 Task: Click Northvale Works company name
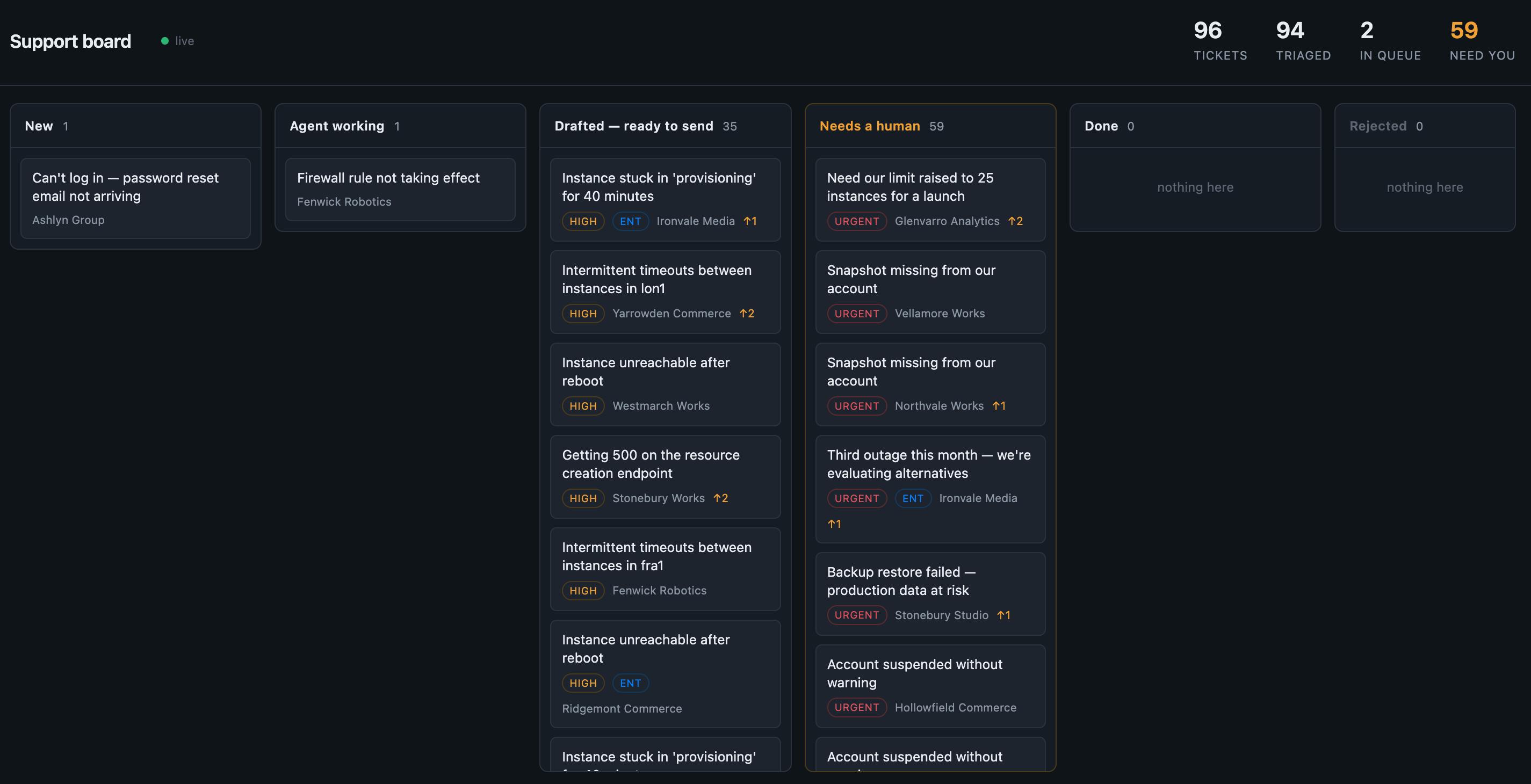click(x=939, y=405)
